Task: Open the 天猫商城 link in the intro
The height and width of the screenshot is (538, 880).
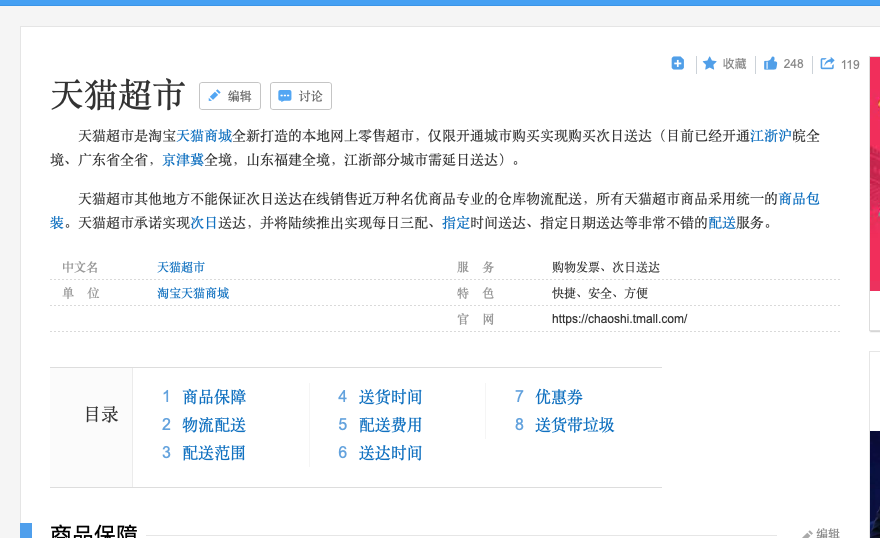Action: pyautogui.click(x=204, y=136)
